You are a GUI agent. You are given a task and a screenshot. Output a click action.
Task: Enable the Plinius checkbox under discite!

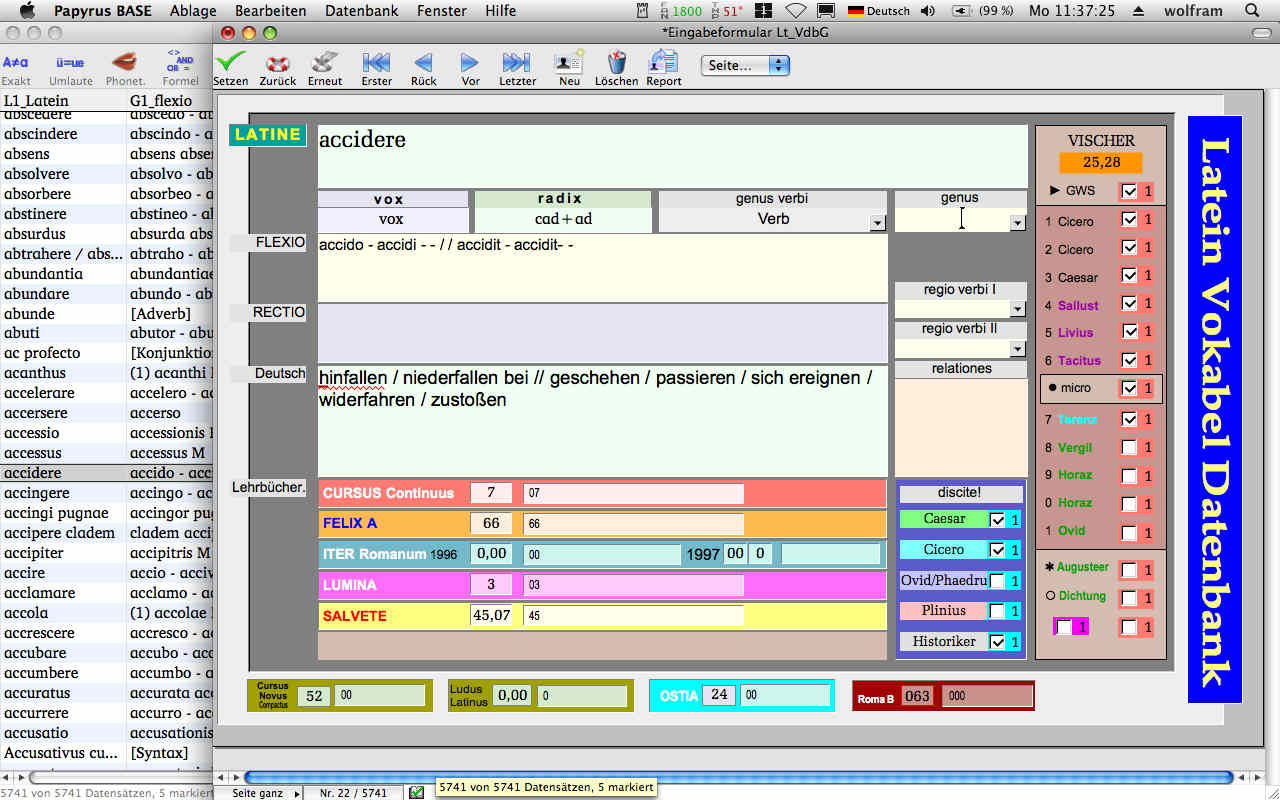997,611
